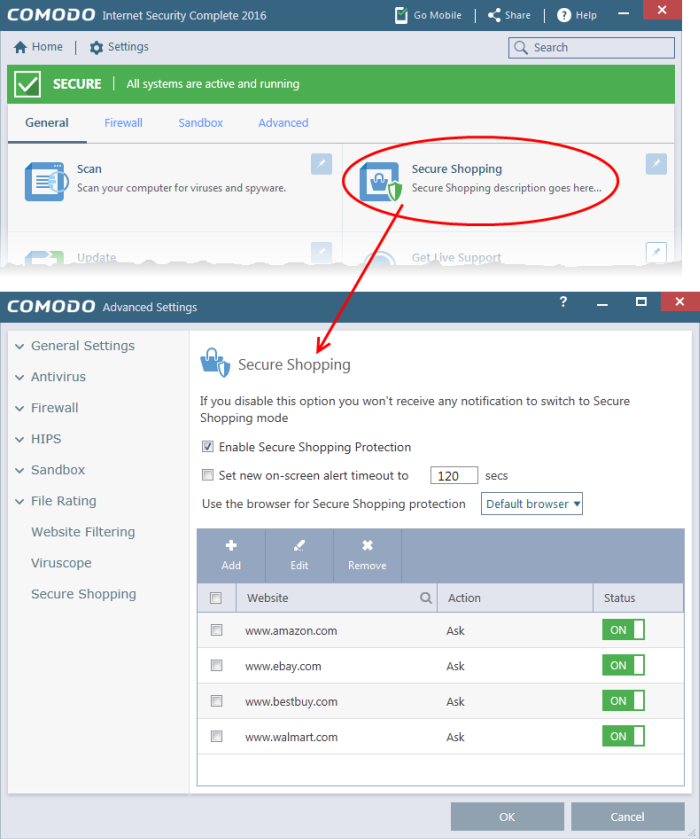The width and height of the screenshot is (700, 839).
Task: Turn off the ON switch for www.amazon.com
Action: click(x=623, y=630)
